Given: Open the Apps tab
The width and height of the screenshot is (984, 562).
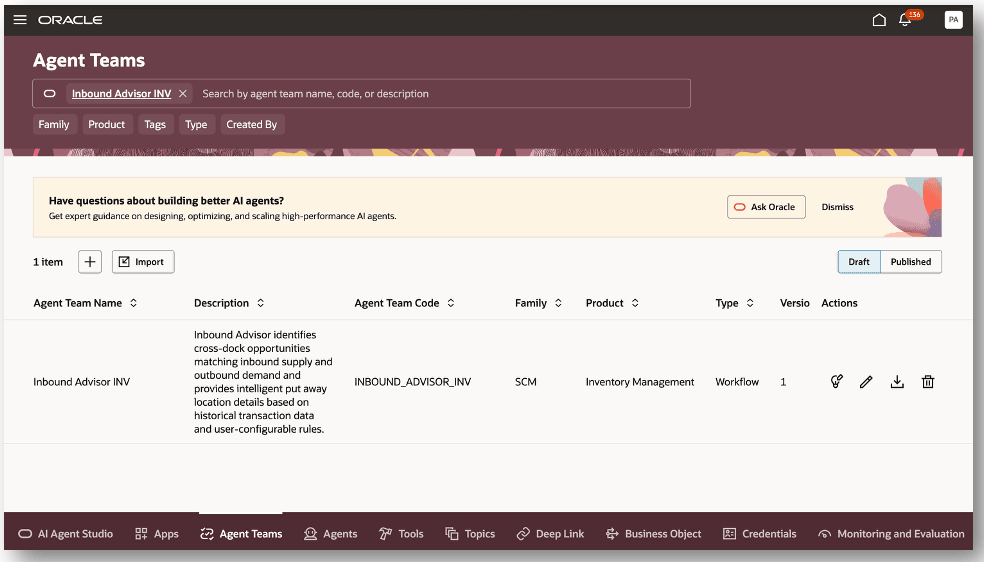Looking at the screenshot, I should (x=157, y=534).
